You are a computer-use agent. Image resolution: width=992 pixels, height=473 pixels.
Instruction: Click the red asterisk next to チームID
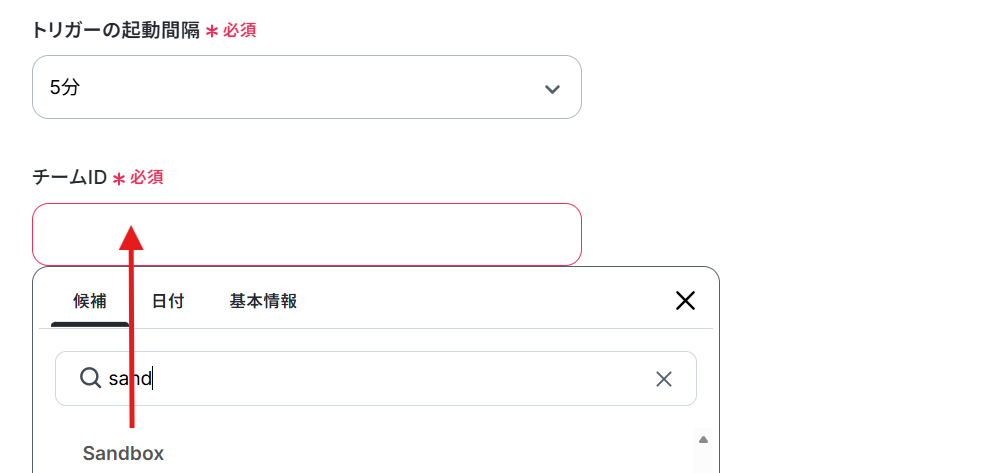(x=118, y=179)
